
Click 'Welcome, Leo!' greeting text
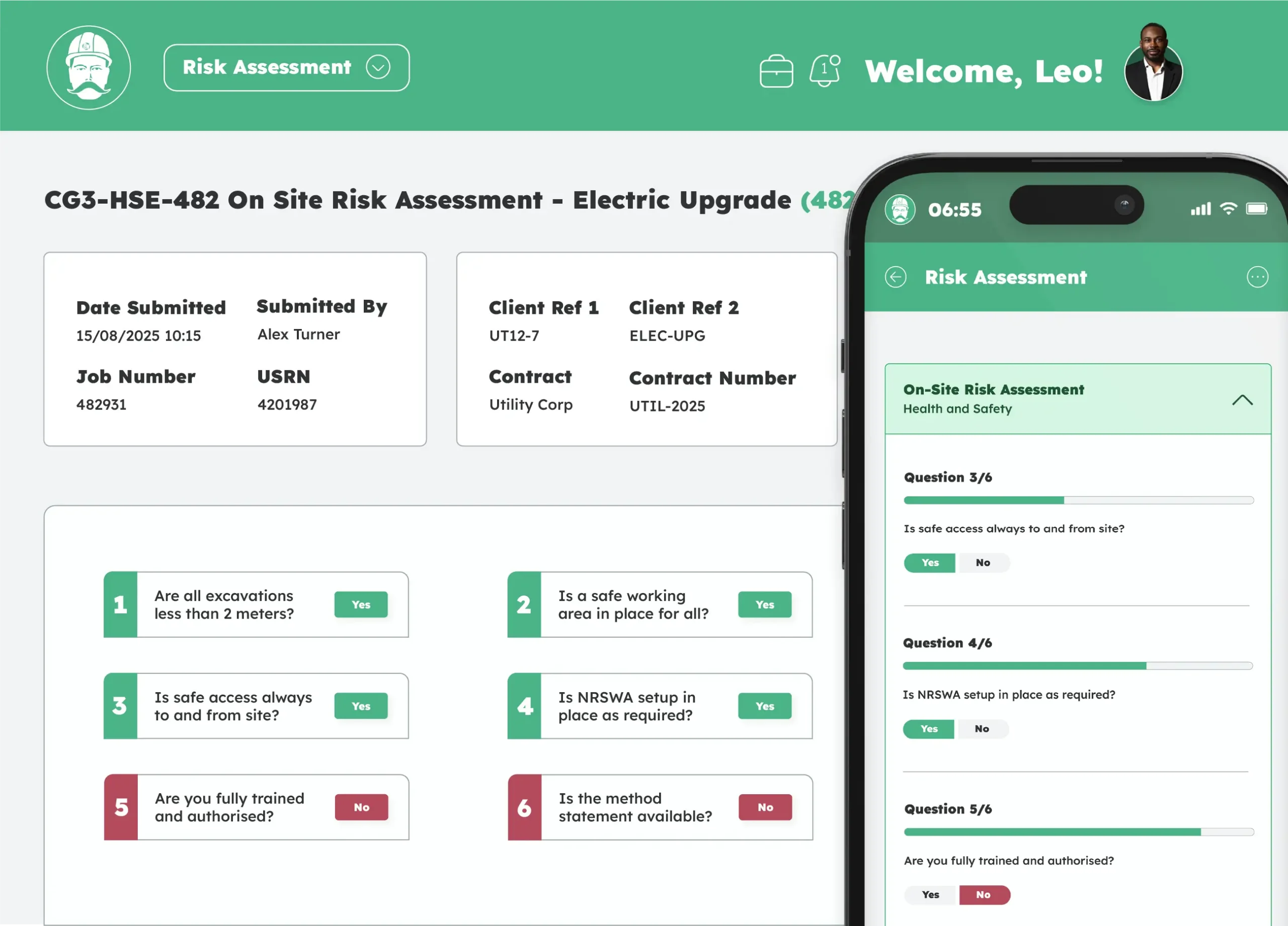click(984, 71)
